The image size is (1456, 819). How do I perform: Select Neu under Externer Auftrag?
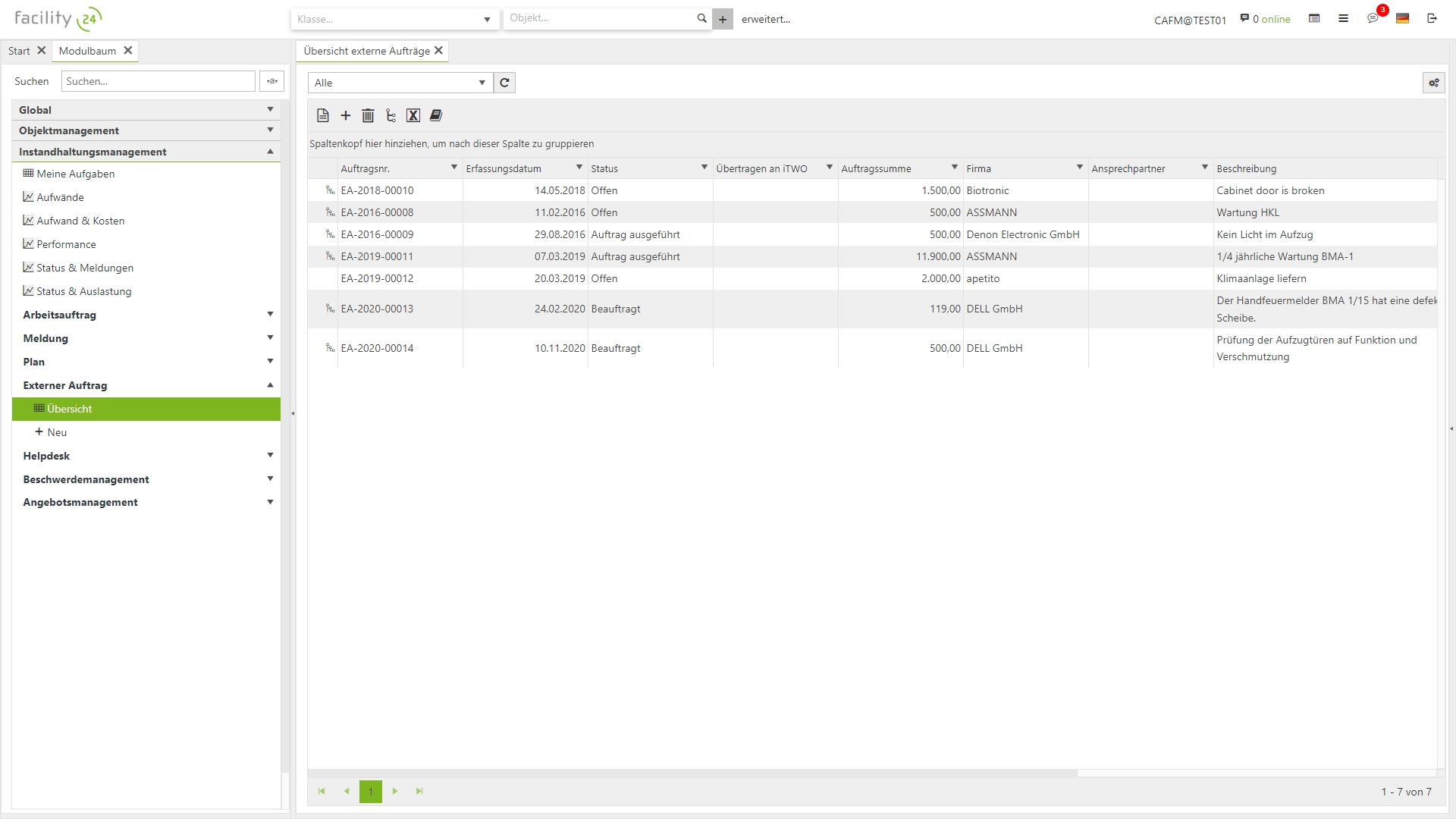(57, 432)
